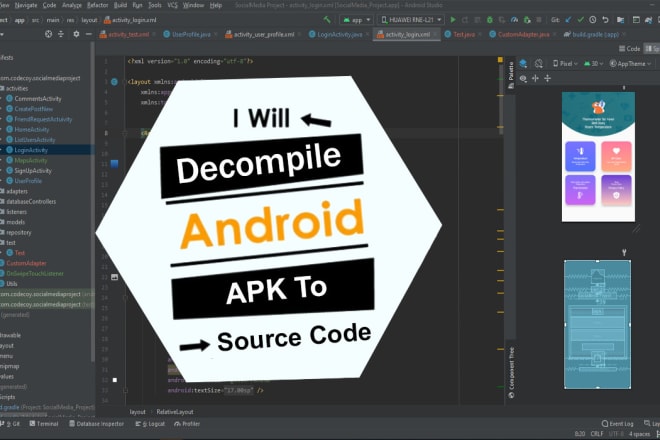Click the select opened file target icon
Viewport: 660px width, 440px height.
click(x=48, y=34)
